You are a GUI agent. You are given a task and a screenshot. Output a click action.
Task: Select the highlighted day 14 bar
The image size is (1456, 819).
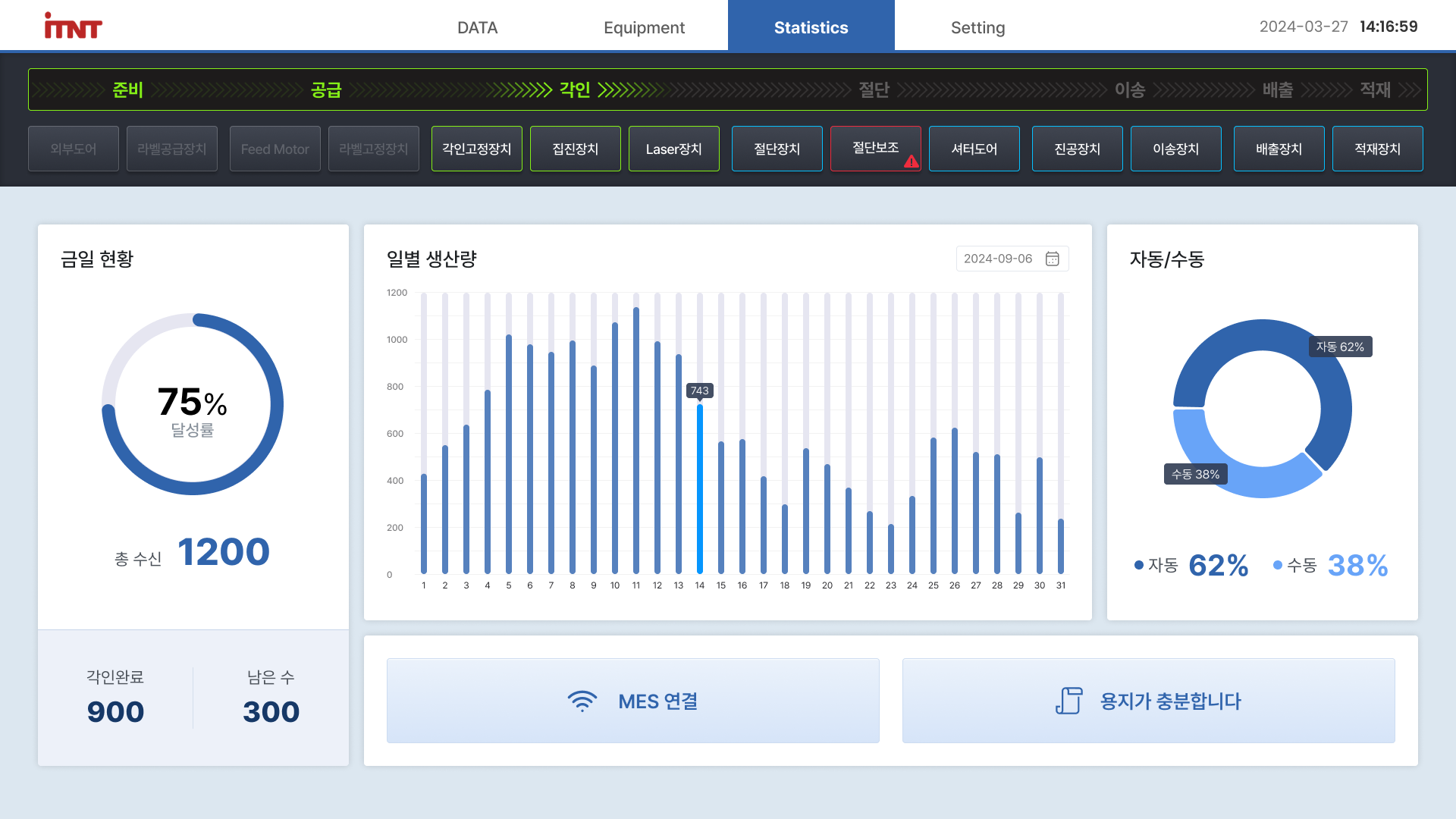point(699,489)
